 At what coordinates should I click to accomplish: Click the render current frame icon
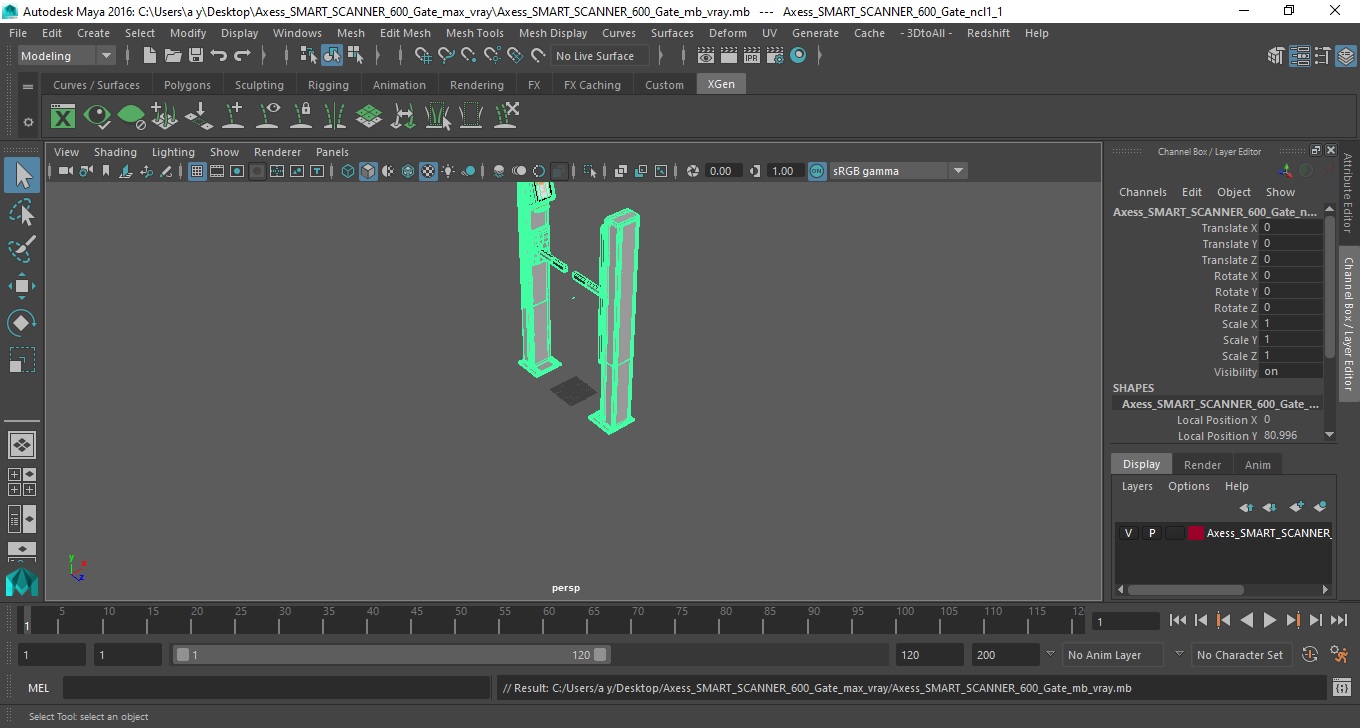[729, 56]
